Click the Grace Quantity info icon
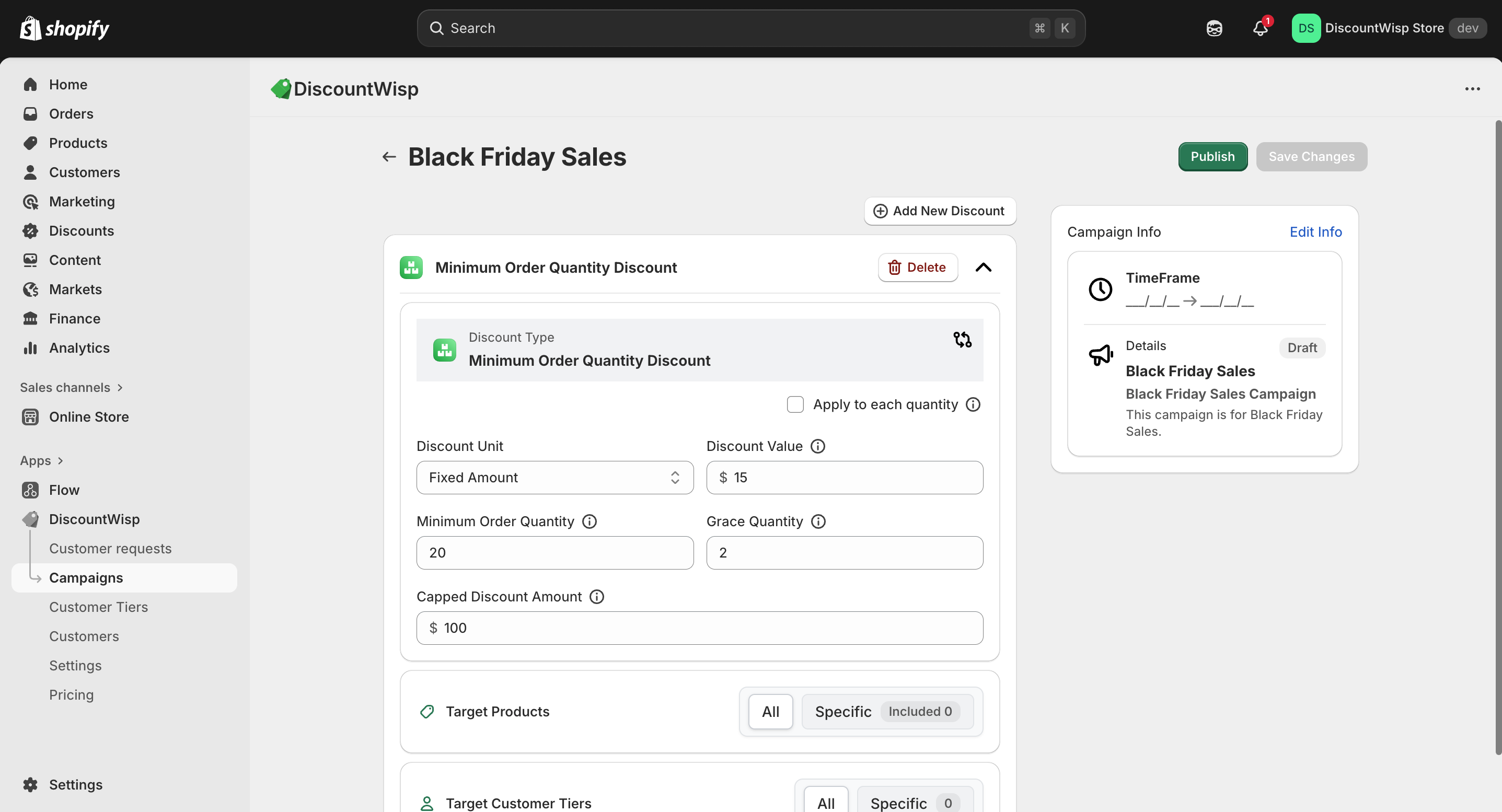This screenshot has height=812, width=1502. pos(818,521)
